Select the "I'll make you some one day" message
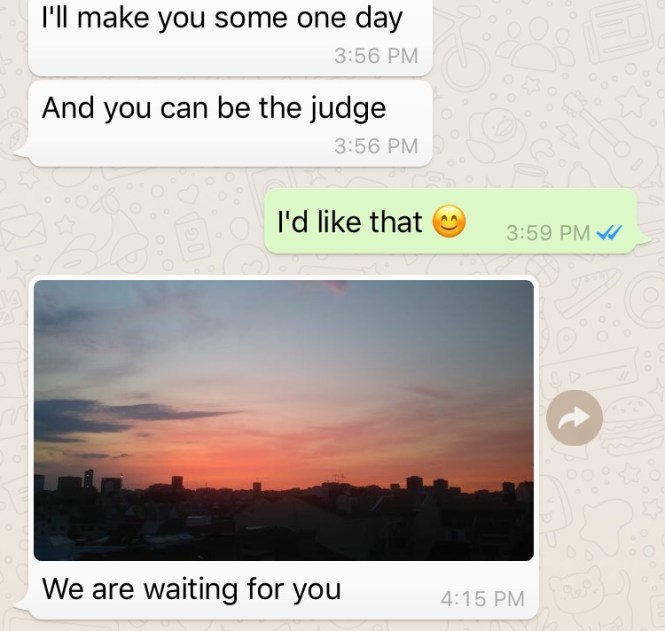 click(230, 37)
